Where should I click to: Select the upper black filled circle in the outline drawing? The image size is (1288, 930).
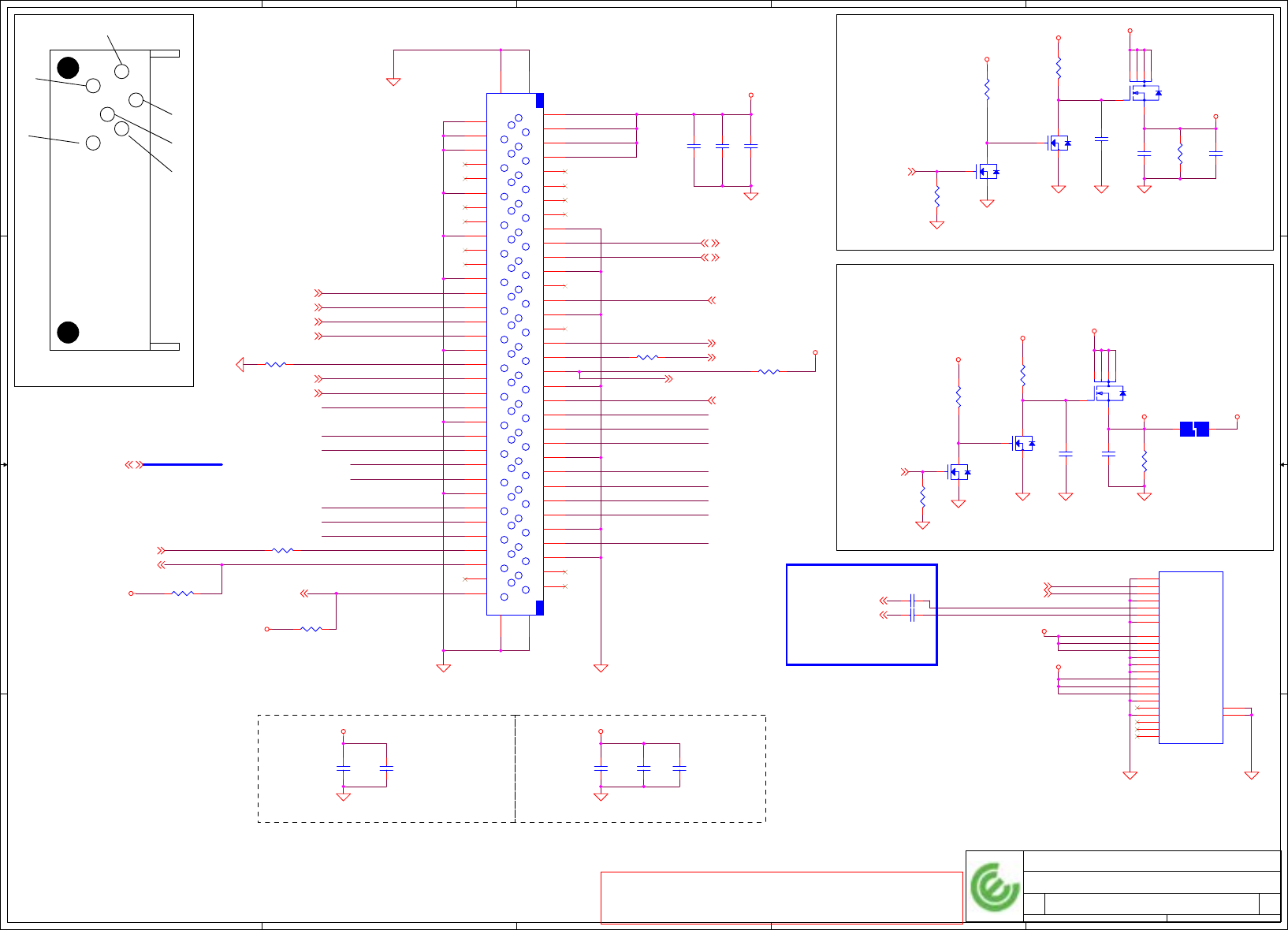[69, 68]
